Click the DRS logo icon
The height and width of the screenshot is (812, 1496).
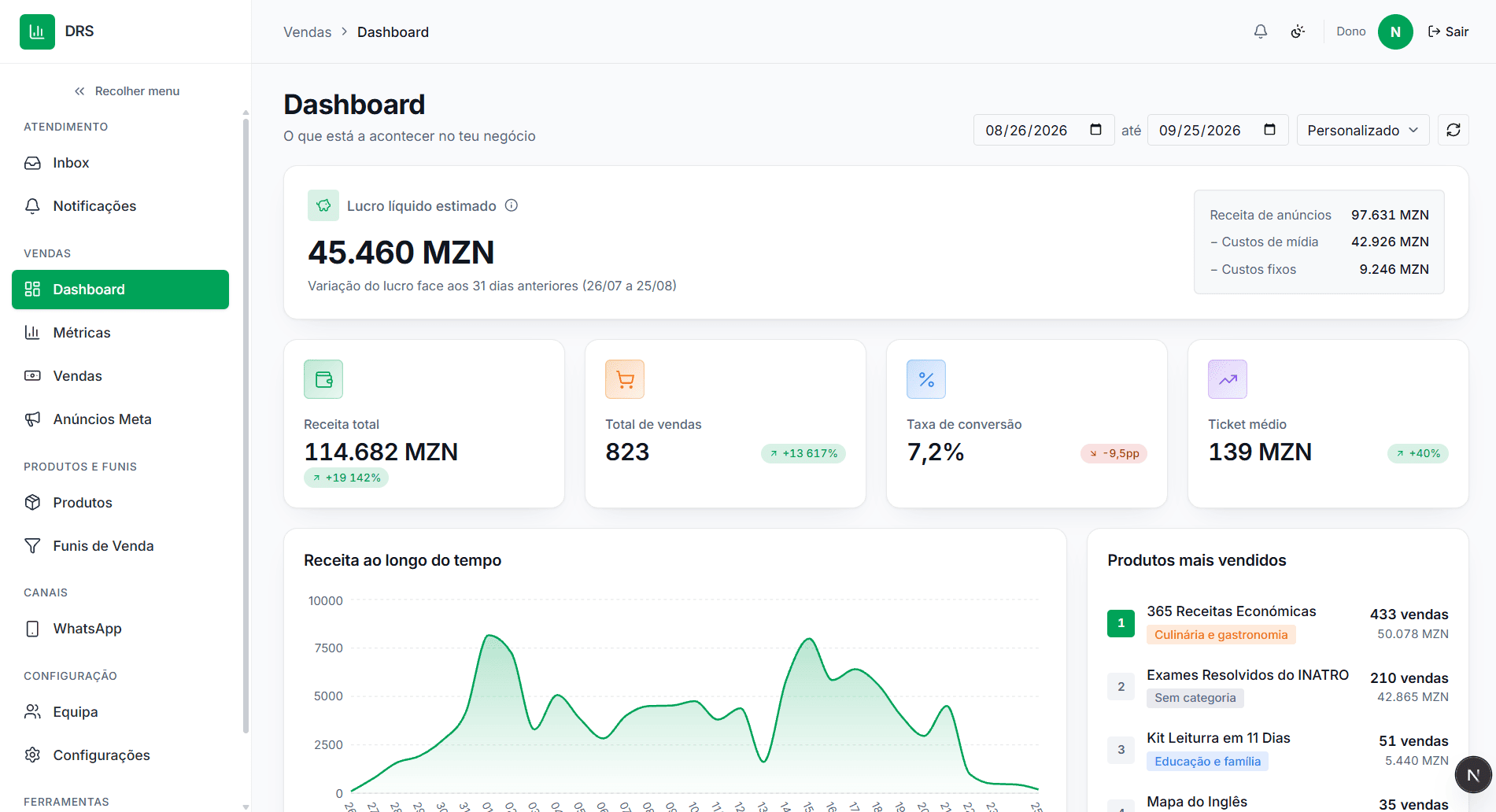pos(37,31)
